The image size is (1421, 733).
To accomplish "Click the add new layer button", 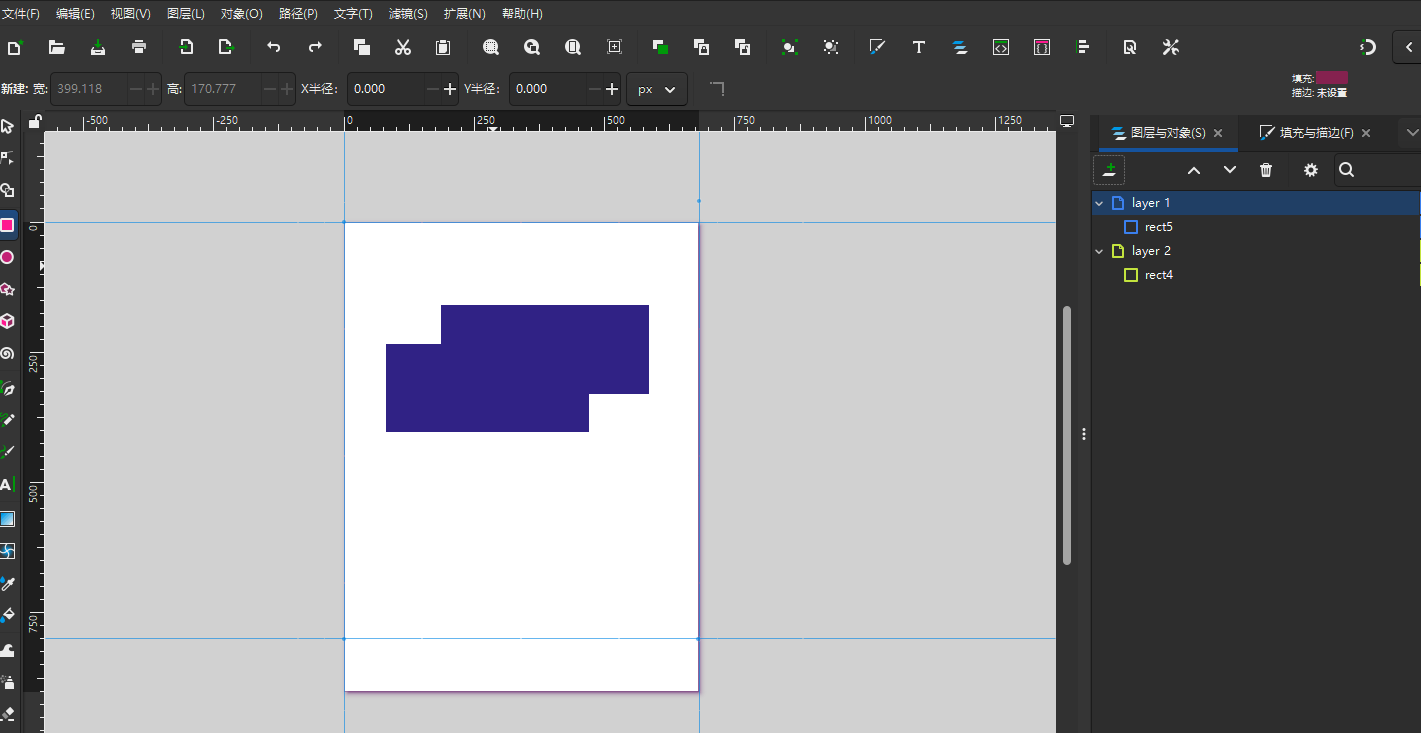I will click(x=1109, y=170).
